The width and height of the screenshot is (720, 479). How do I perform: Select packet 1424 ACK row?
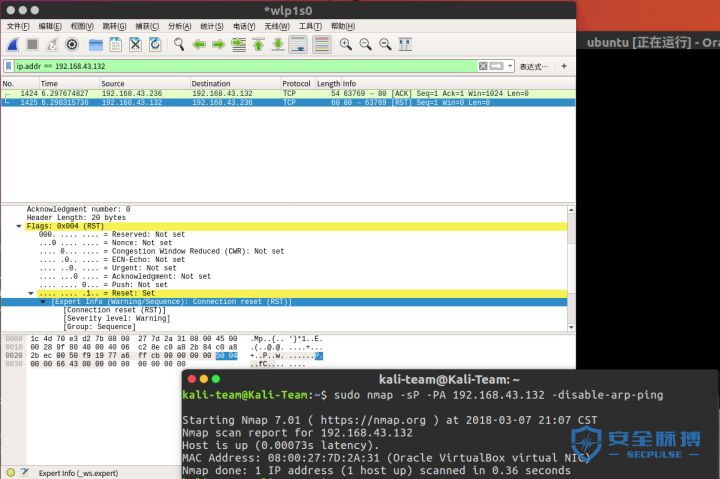click(x=288, y=93)
